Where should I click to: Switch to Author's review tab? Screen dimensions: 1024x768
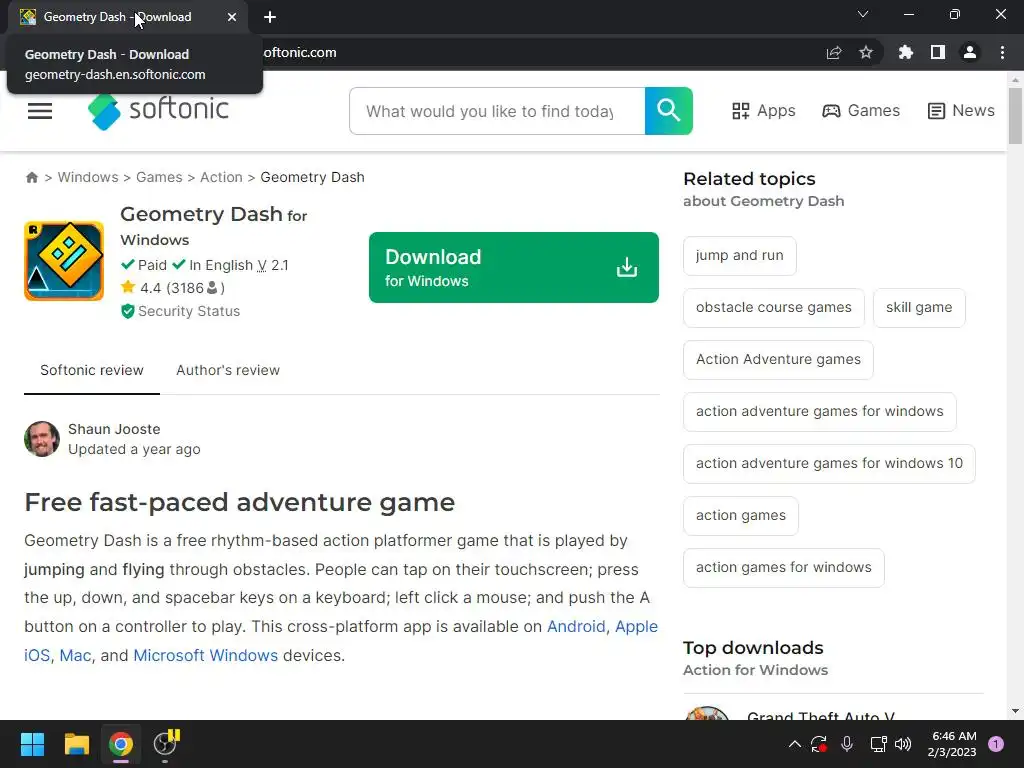coord(228,370)
